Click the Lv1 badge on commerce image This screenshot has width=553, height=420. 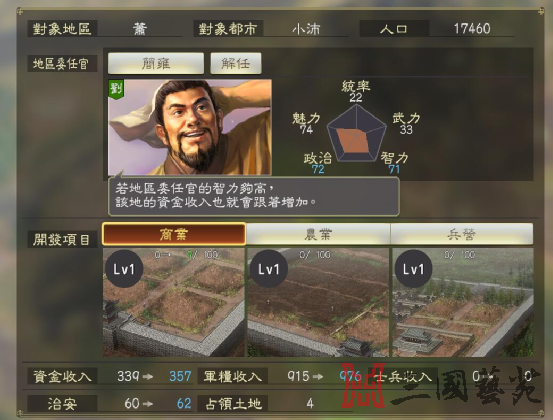(x=124, y=269)
